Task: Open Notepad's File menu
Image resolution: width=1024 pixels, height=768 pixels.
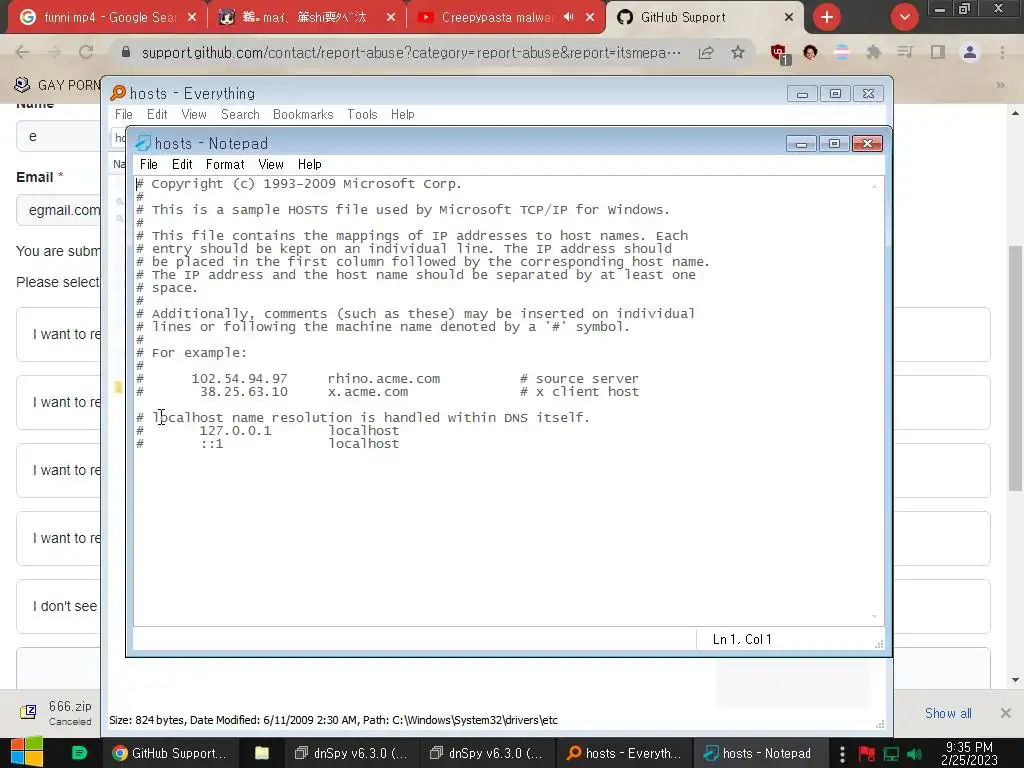Action: coord(149,165)
